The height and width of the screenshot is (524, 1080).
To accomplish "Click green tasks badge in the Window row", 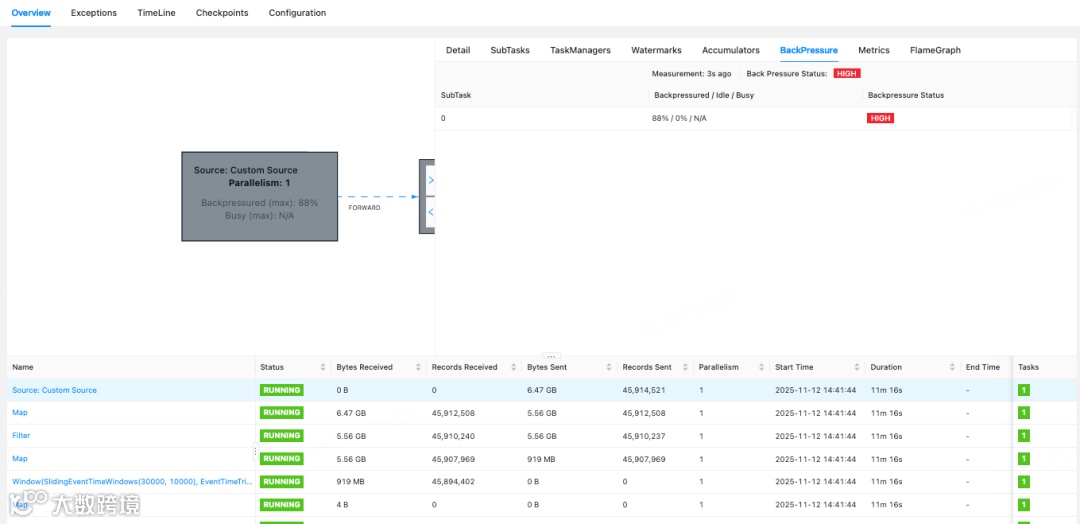I will click(1024, 481).
